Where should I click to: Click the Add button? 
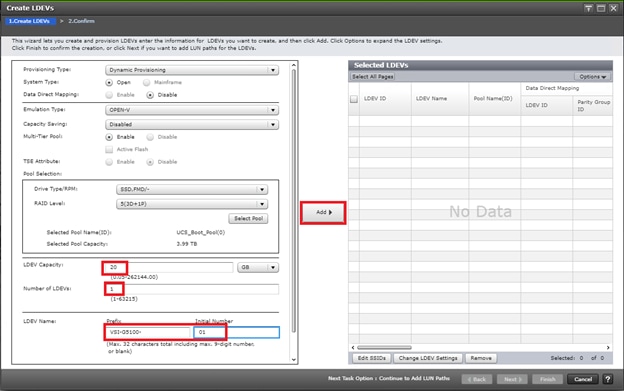(x=323, y=212)
